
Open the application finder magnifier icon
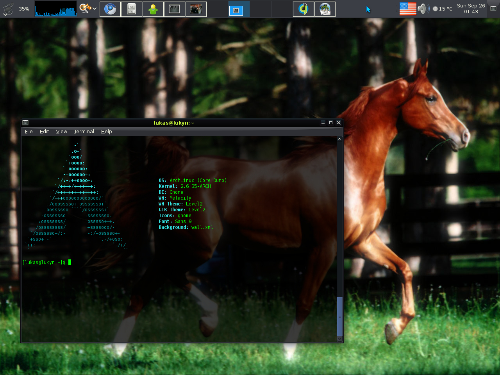point(85,8)
